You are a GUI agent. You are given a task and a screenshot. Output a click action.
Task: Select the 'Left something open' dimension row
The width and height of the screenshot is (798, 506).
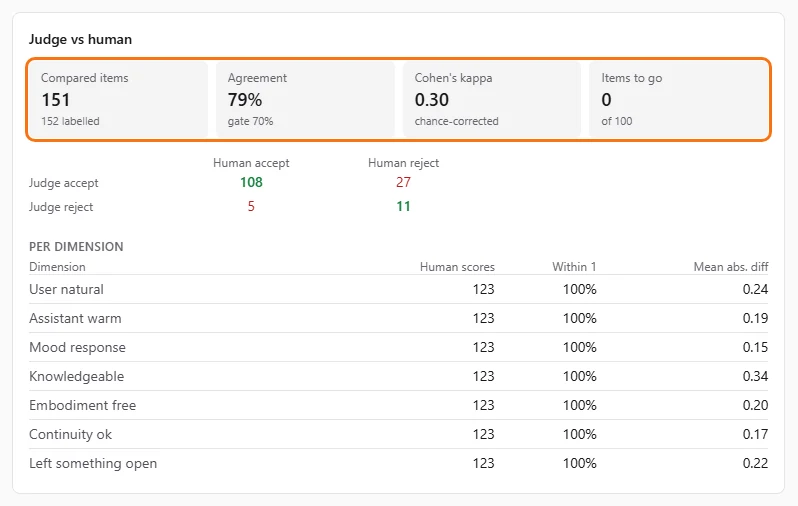coord(398,463)
